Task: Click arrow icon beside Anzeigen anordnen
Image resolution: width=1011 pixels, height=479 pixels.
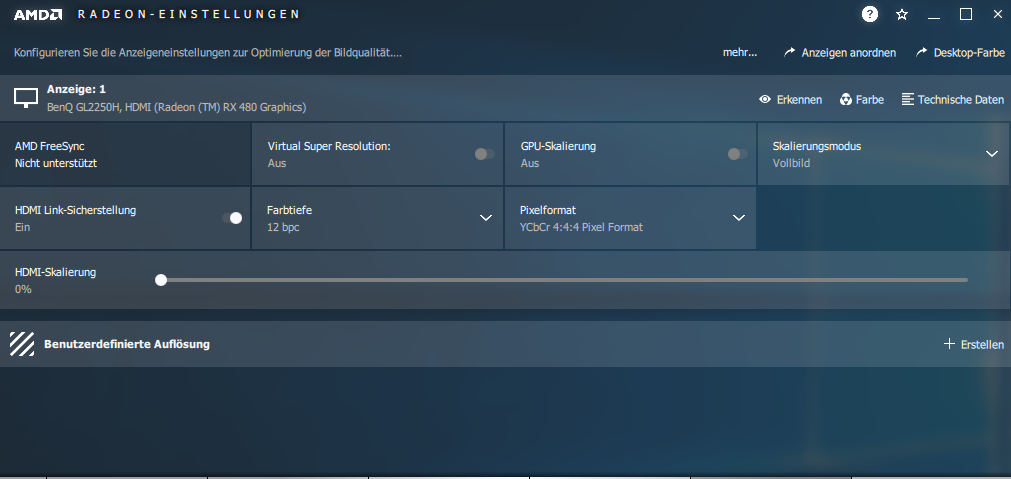Action: [x=789, y=52]
